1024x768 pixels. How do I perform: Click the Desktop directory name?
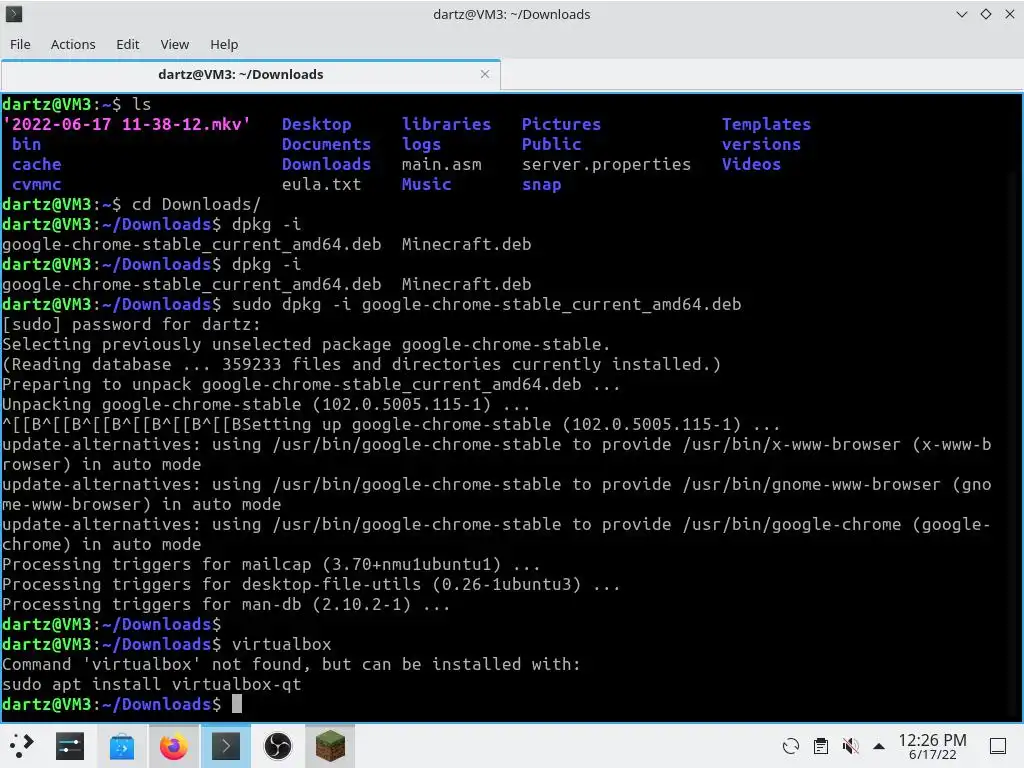point(316,124)
